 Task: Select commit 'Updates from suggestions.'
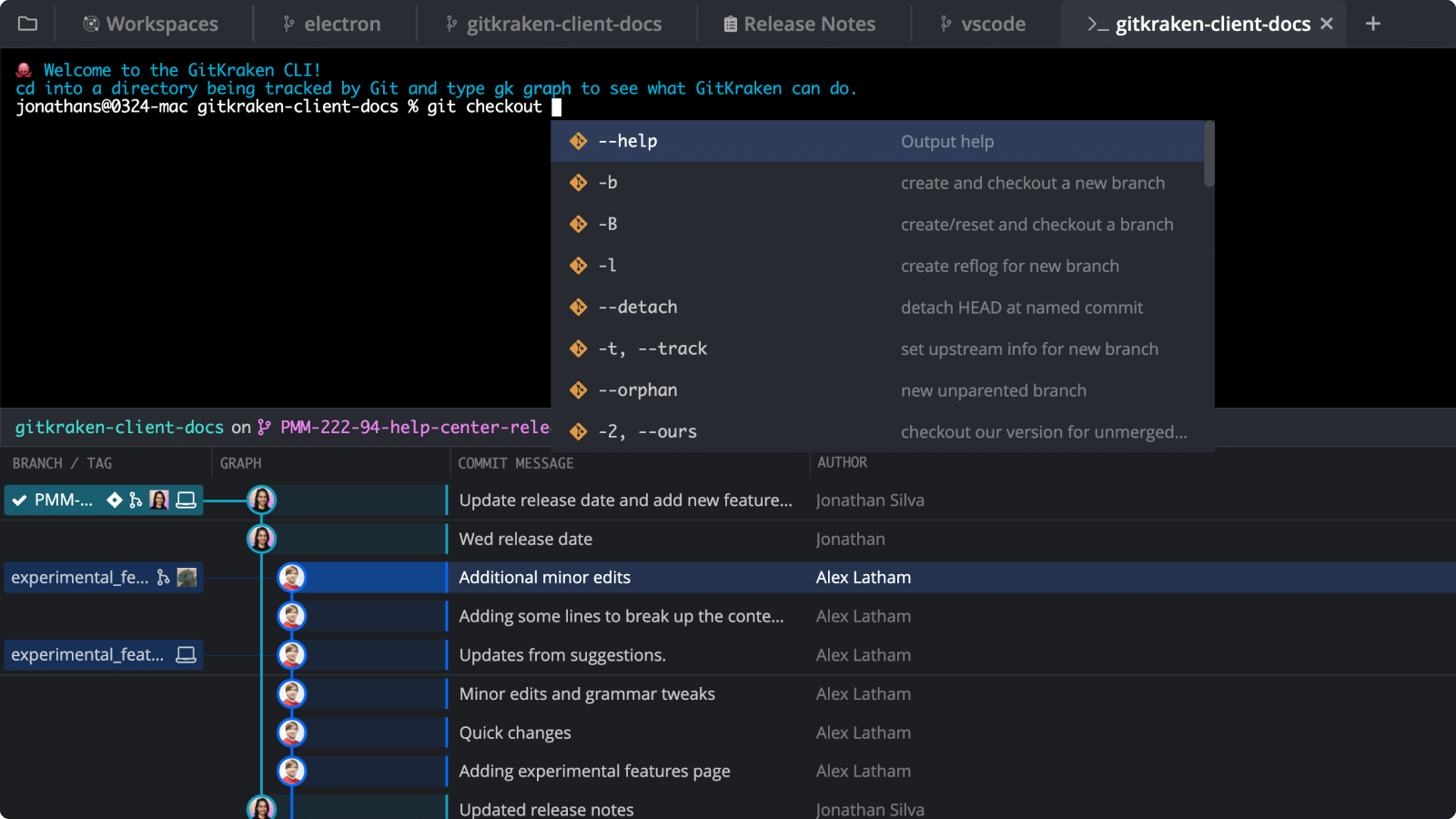tap(562, 655)
